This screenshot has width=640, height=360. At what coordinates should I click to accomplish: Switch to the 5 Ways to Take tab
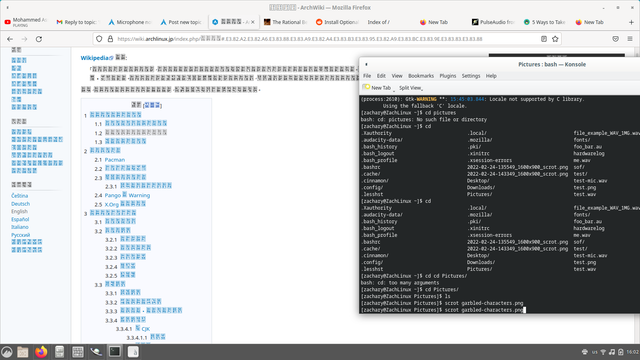pyautogui.click(x=545, y=22)
